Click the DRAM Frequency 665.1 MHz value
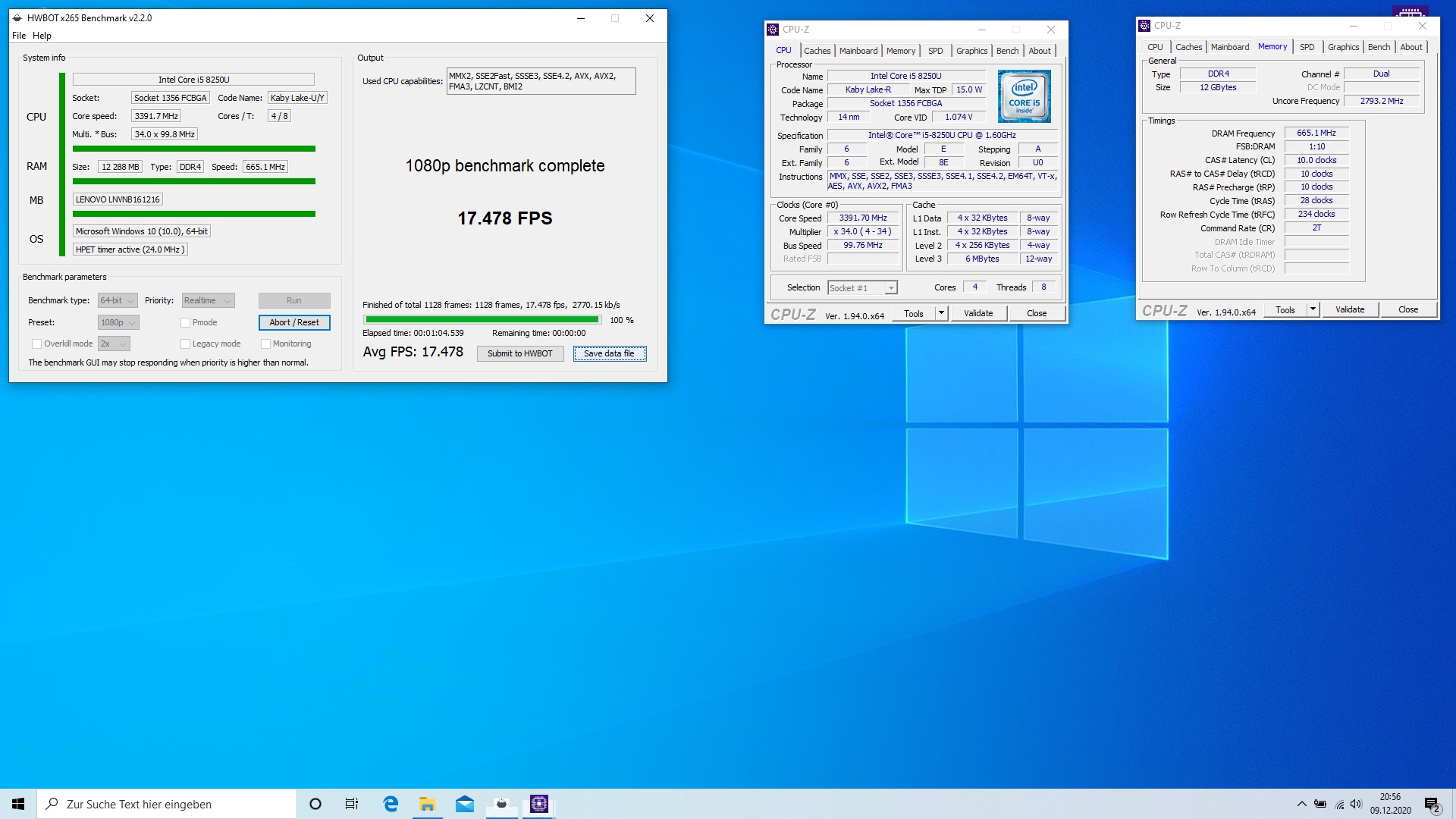 1316,133
